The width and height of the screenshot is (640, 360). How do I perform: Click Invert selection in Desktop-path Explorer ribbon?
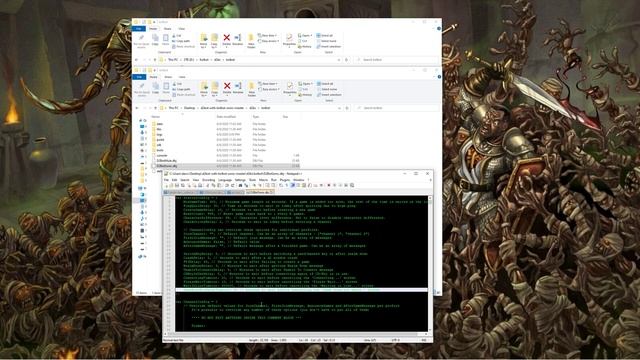point(329,95)
